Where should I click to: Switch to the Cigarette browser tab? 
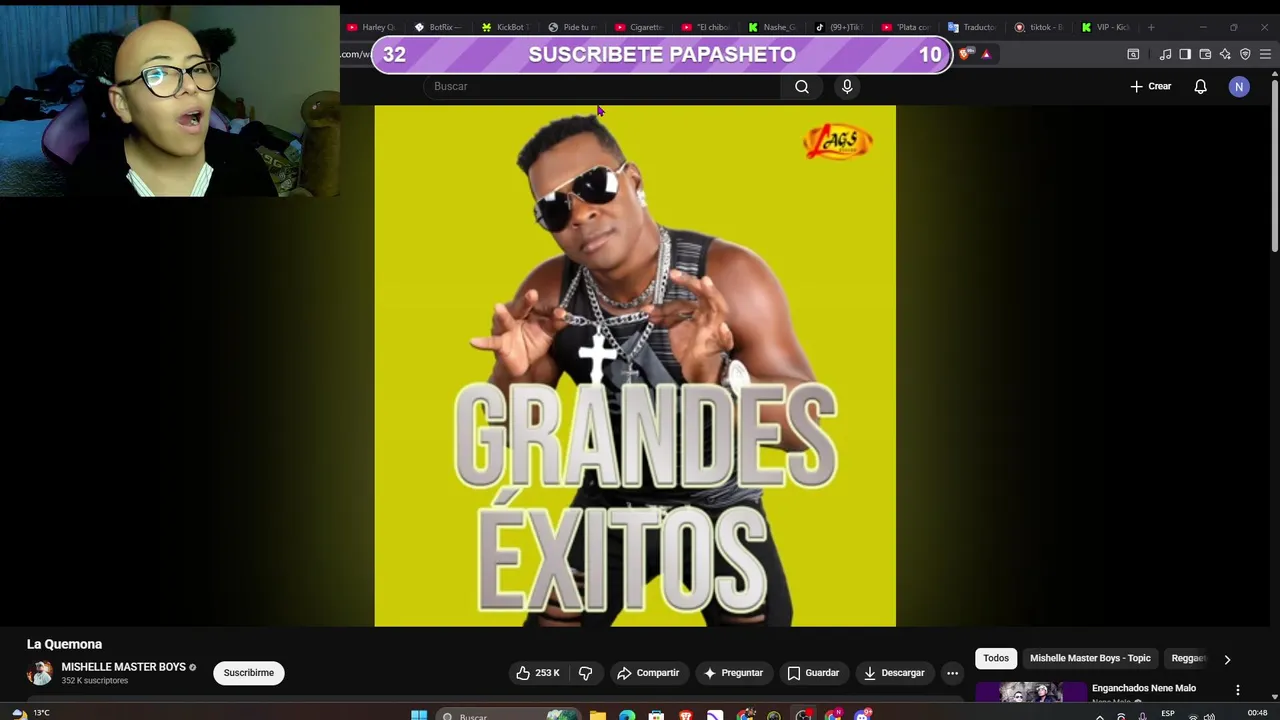639,27
